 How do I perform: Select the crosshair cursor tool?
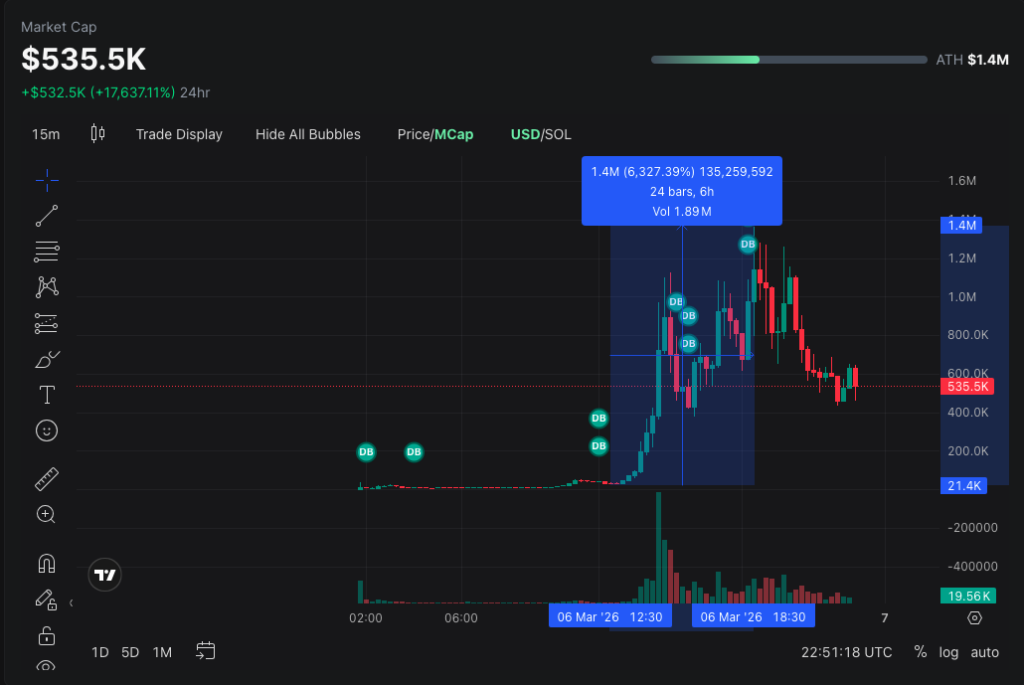coord(46,181)
